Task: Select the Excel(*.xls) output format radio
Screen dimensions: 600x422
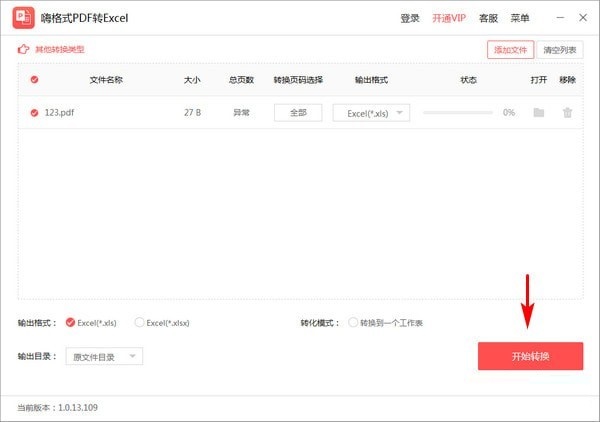Action: tap(70, 323)
